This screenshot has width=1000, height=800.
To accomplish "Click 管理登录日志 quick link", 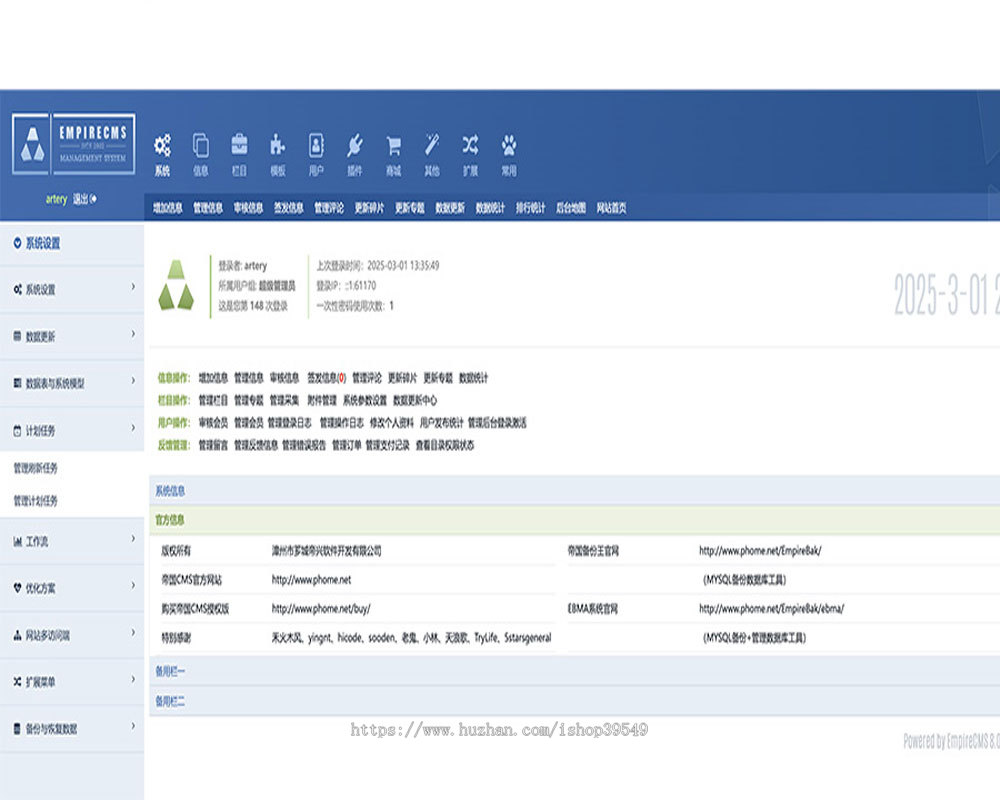I will (x=290, y=423).
